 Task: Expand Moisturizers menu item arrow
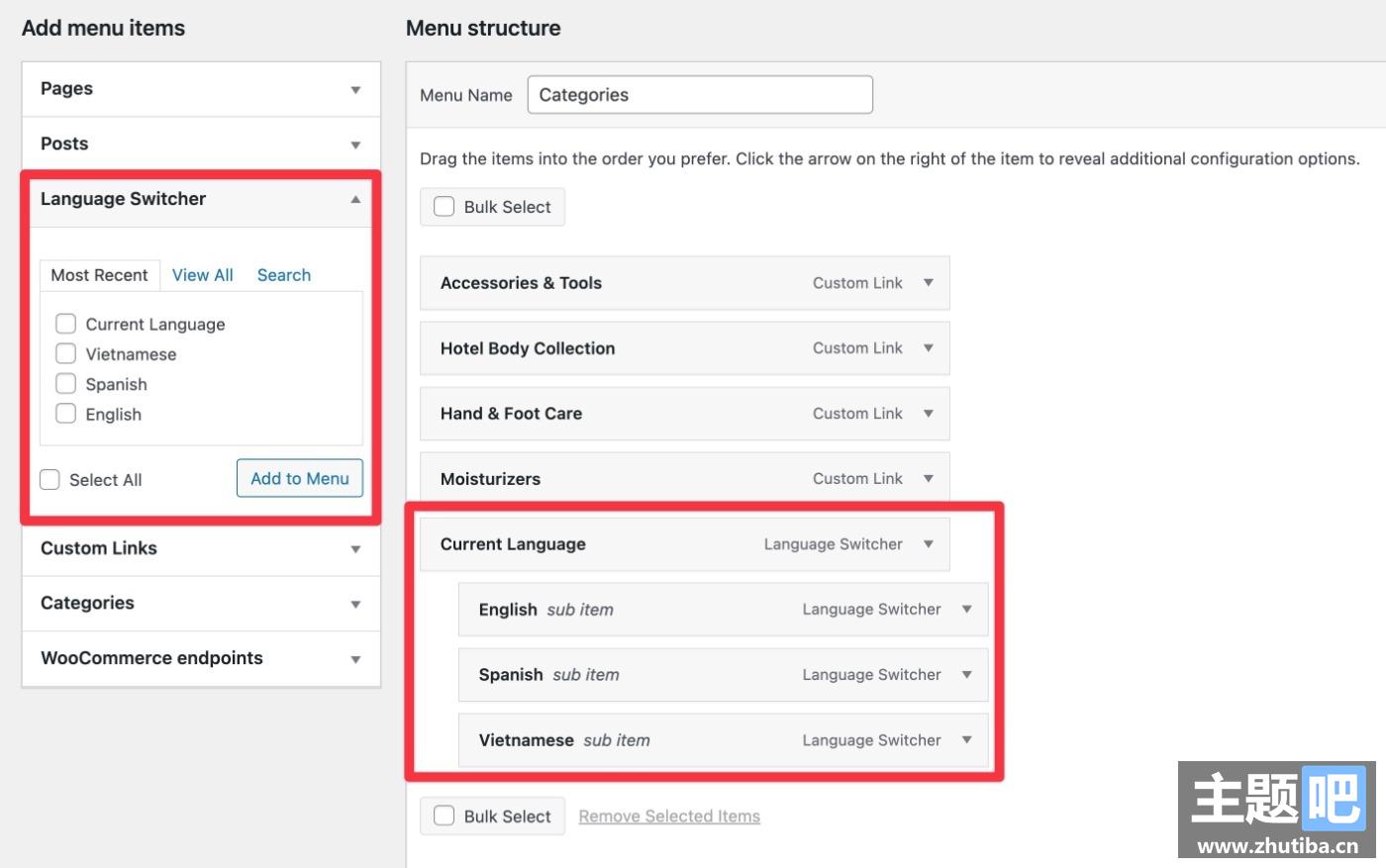(x=928, y=479)
